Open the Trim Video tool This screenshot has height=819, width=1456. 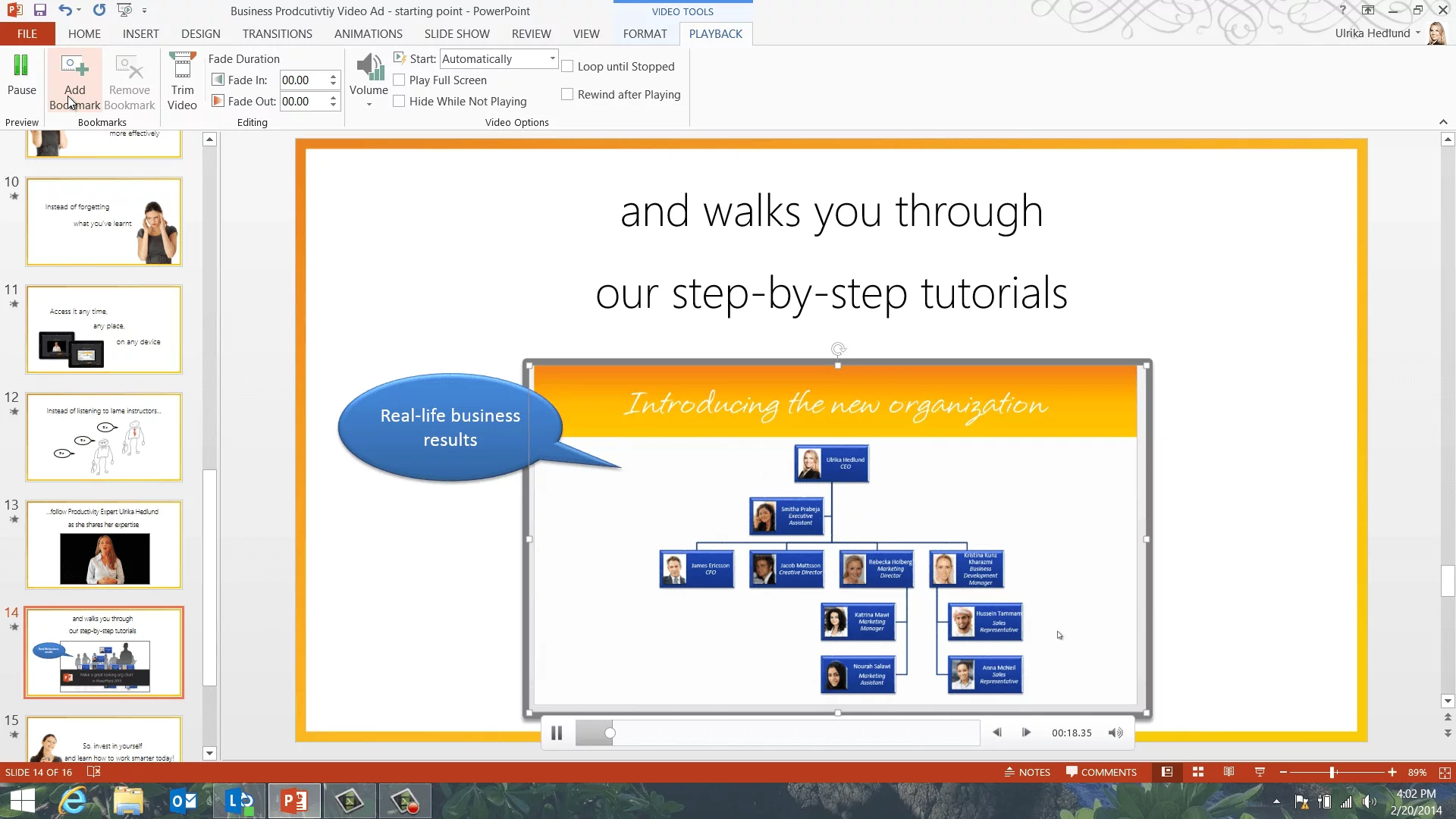coord(182,81)
